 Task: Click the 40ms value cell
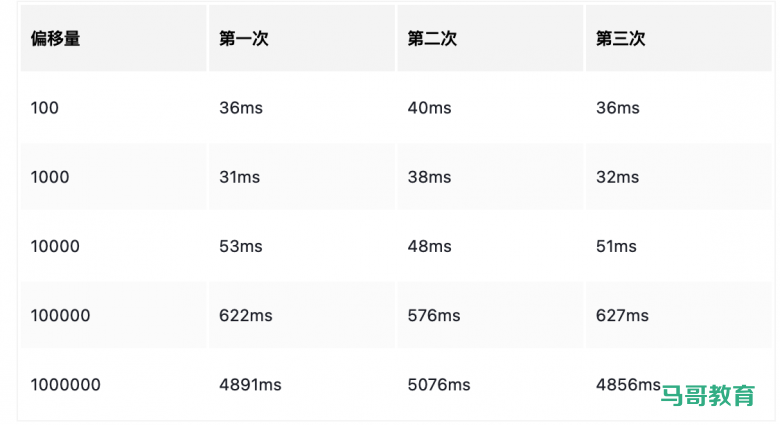click(429, 108)
